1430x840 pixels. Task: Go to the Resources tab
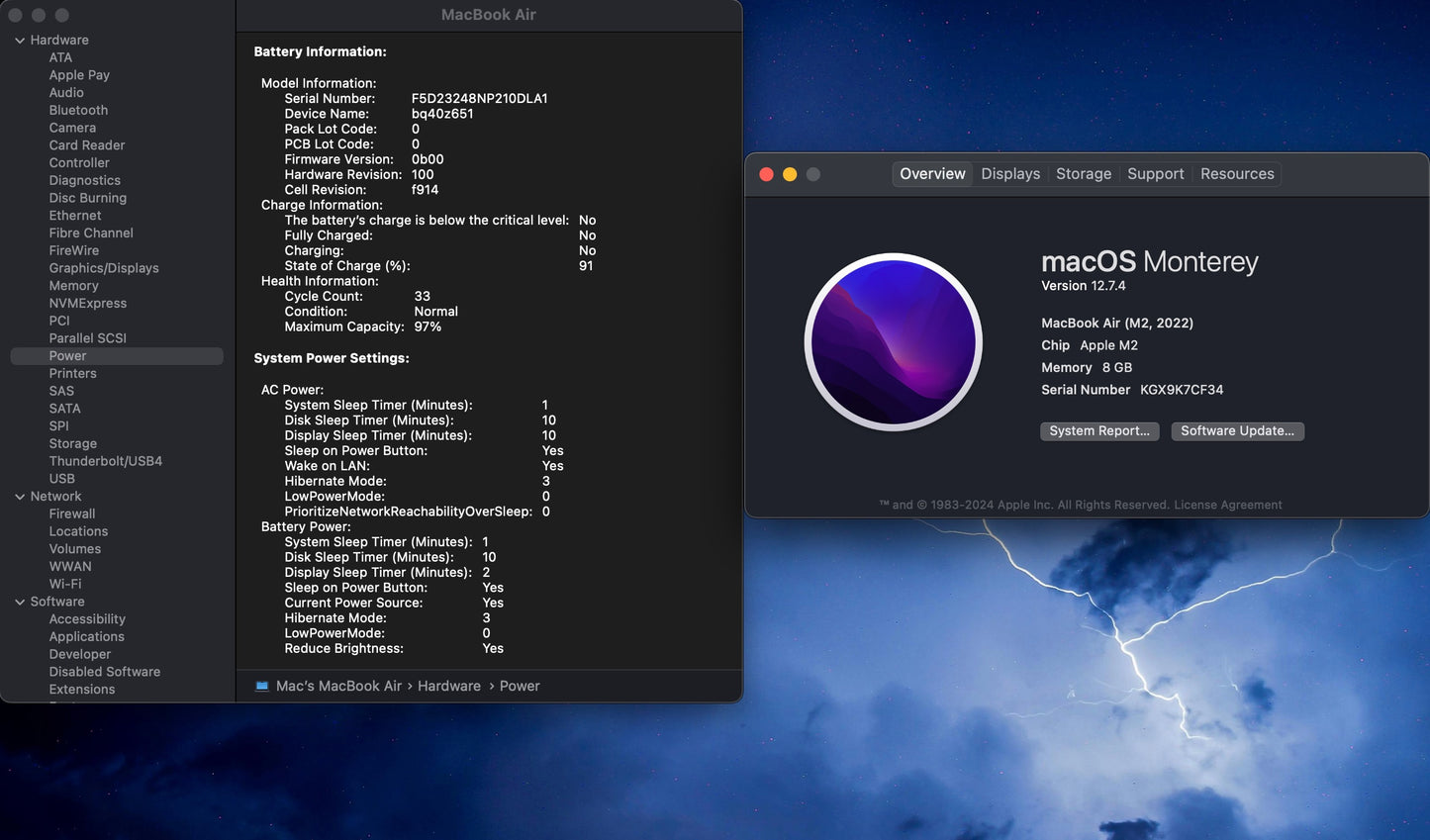(1236, 174)
